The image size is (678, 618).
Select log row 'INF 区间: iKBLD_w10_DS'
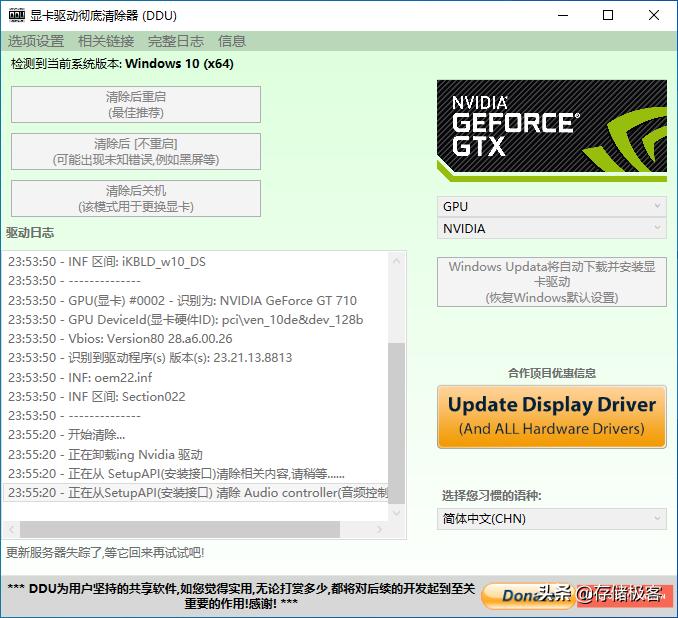click(195, 262)
